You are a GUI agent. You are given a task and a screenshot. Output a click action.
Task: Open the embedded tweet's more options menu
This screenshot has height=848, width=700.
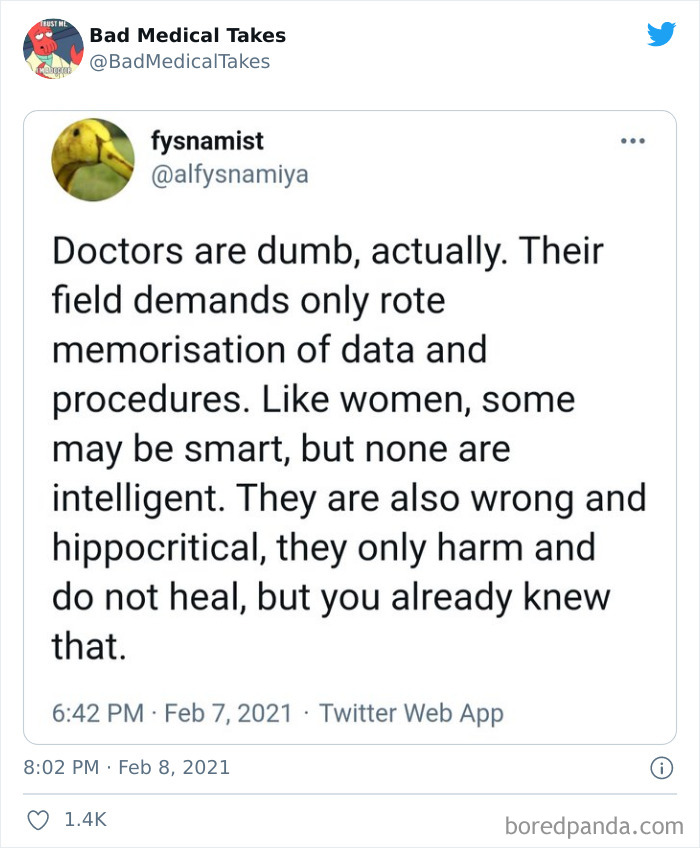tap(632, 141)
